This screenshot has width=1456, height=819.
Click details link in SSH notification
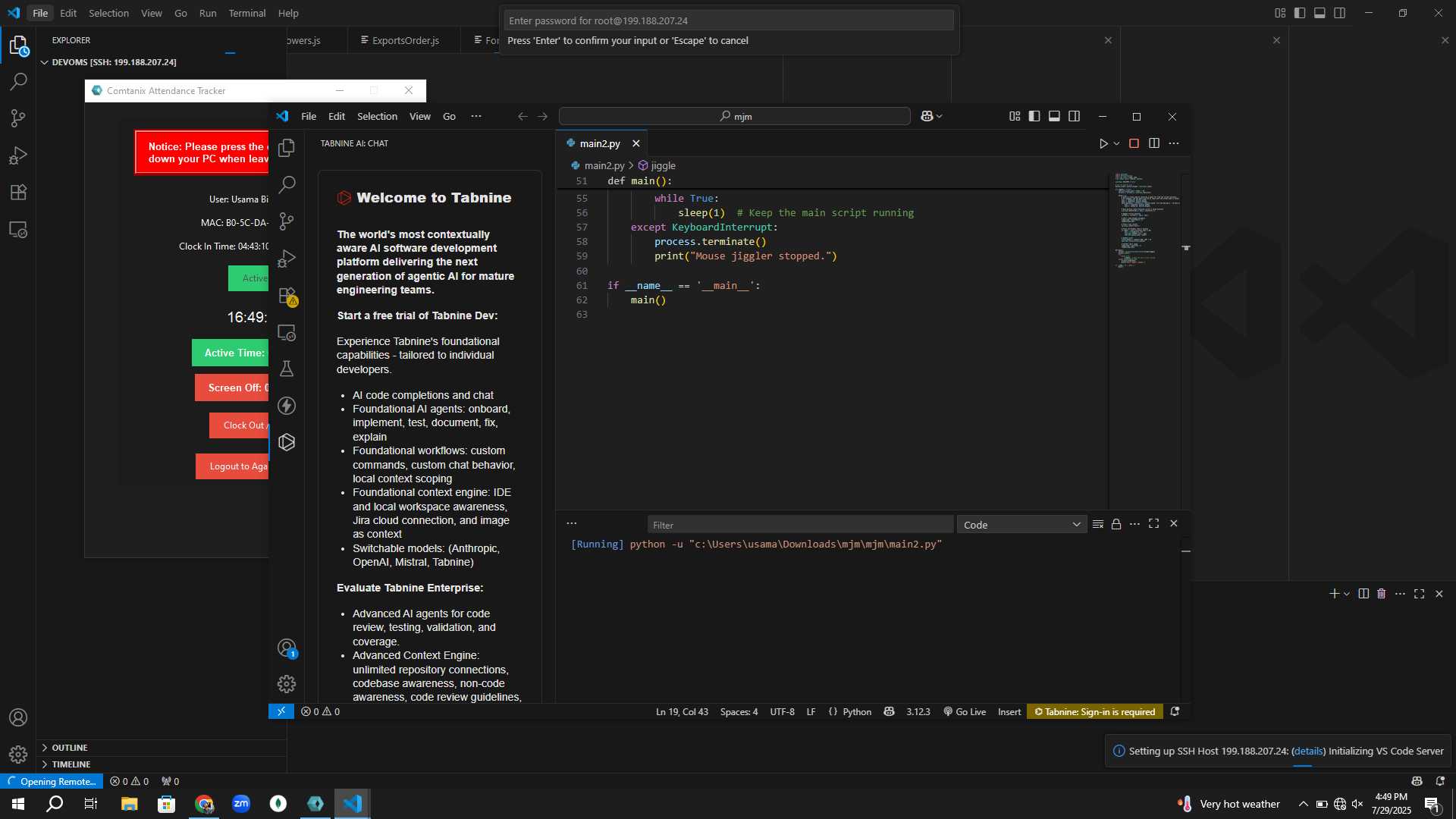(1308, 752)
